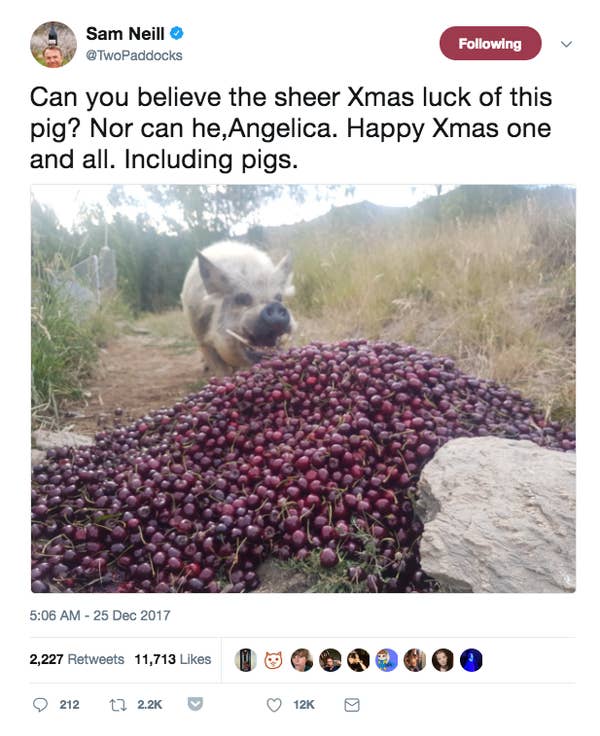Open the 11,713 Likes list
The image size is (600, 736).
[173, 659]
